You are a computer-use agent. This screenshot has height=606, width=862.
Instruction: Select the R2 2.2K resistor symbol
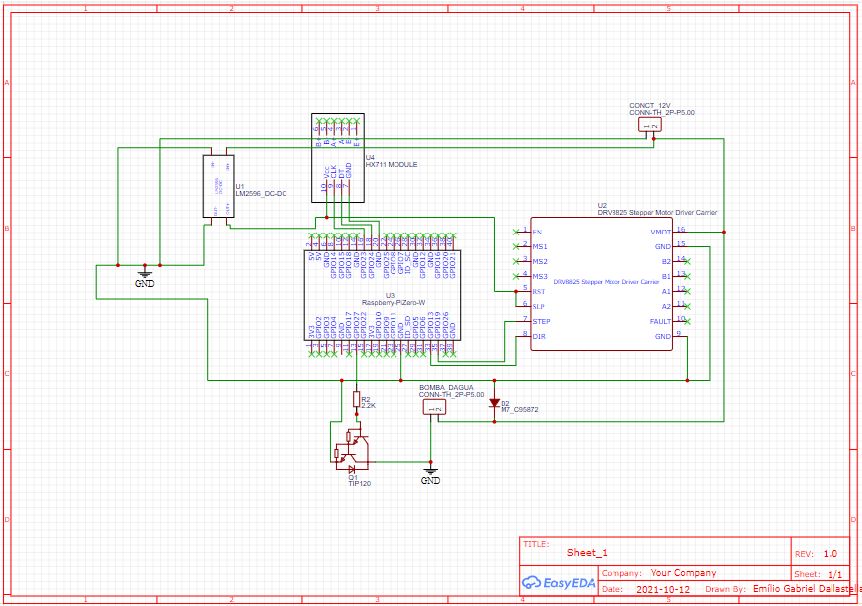(356, 400)
